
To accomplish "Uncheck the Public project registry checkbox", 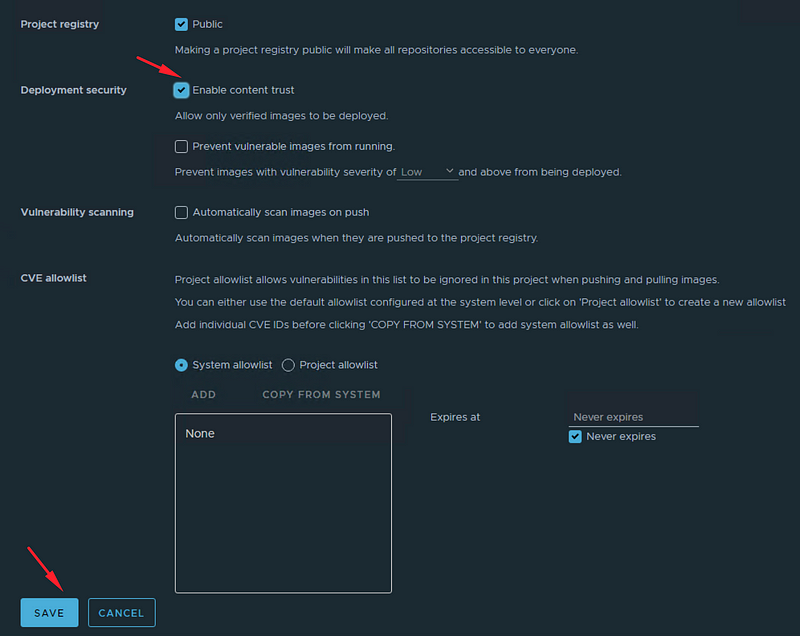I will point(181,24).
